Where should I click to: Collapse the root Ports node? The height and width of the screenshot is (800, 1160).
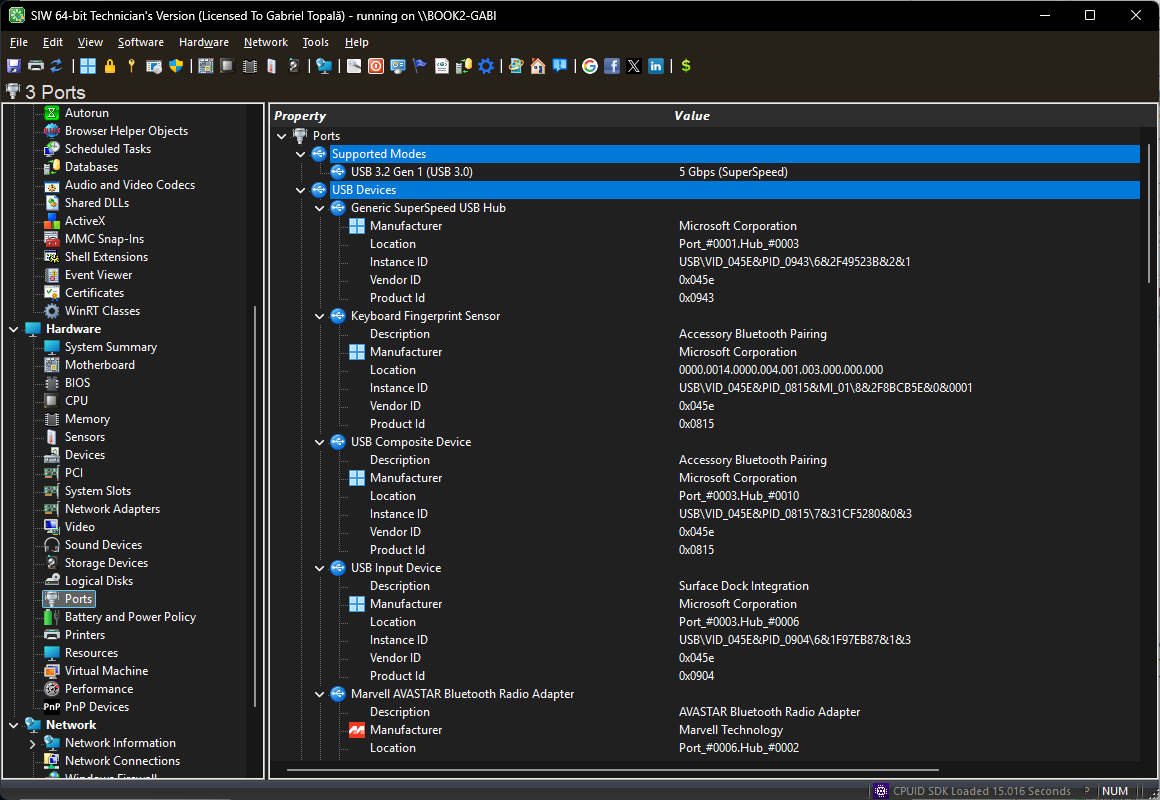click(x=282, y=136)
